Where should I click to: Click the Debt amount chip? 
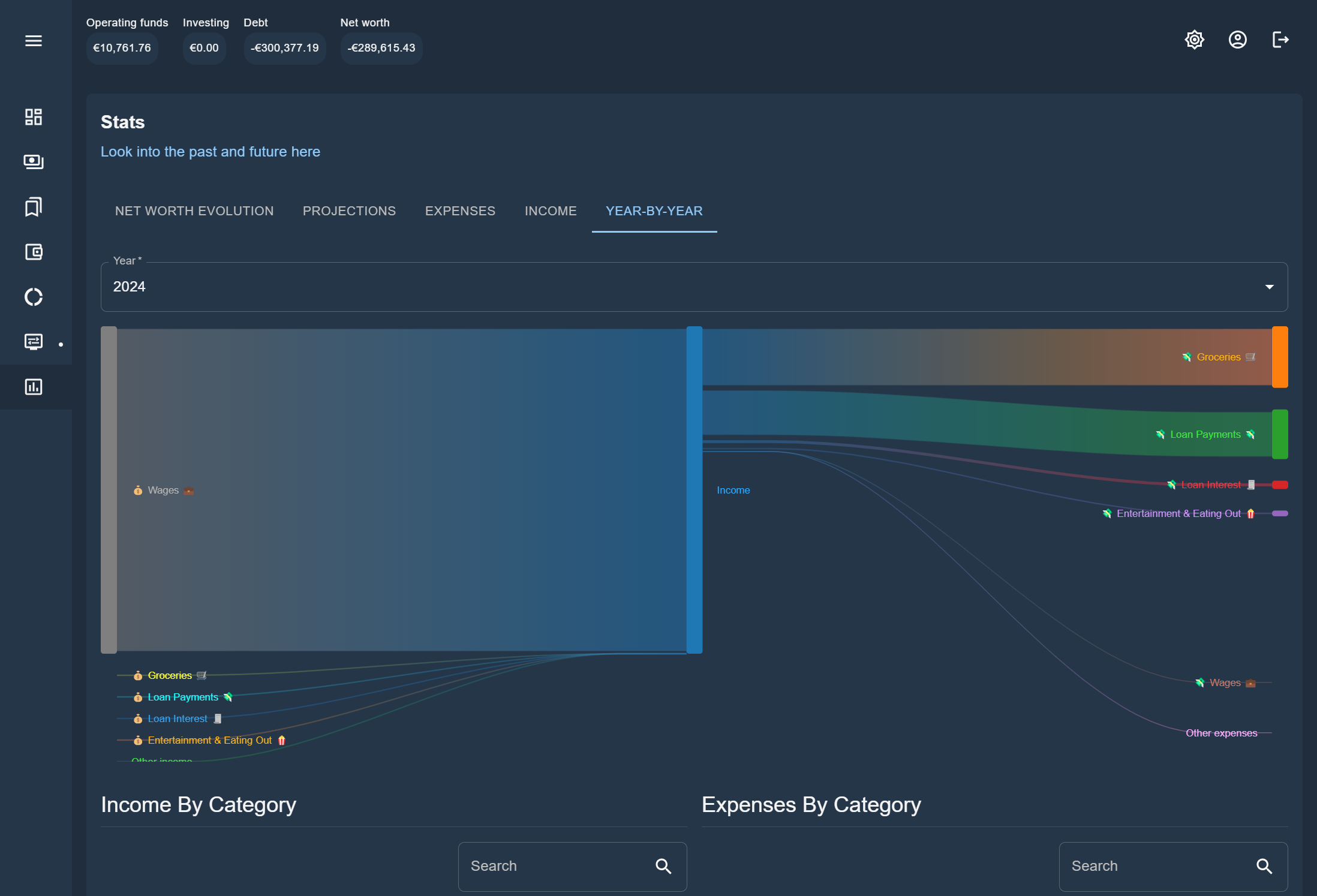(285, 48)
